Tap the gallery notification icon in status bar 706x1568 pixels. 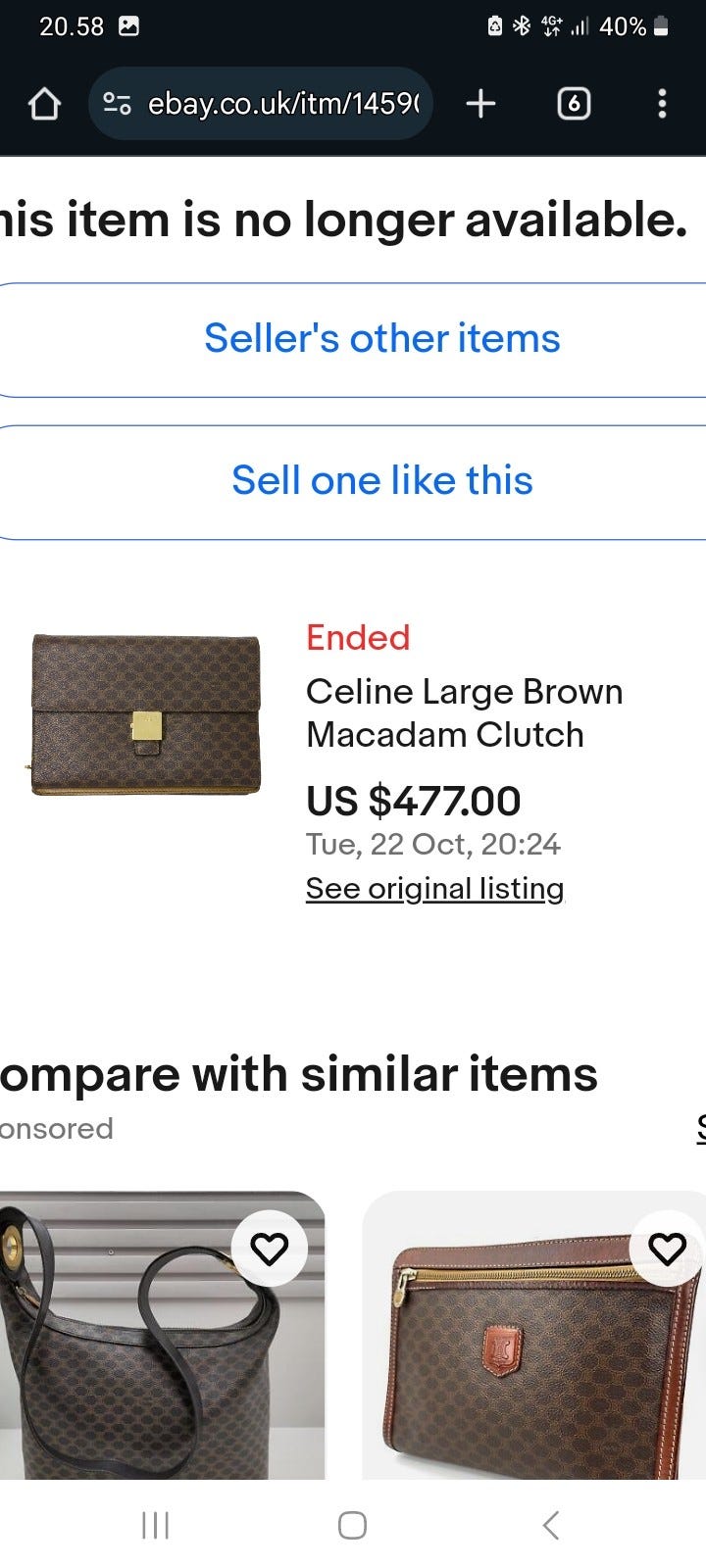pyautogui.click(x=128, y=26)
